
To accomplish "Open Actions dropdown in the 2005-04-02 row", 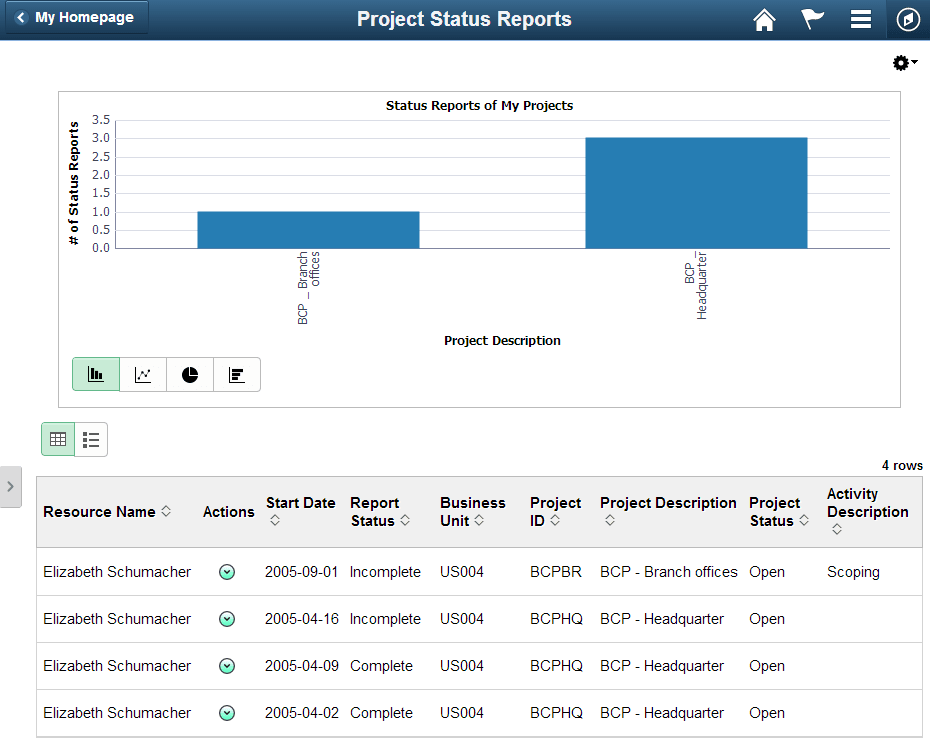I will tap(227, 713).
